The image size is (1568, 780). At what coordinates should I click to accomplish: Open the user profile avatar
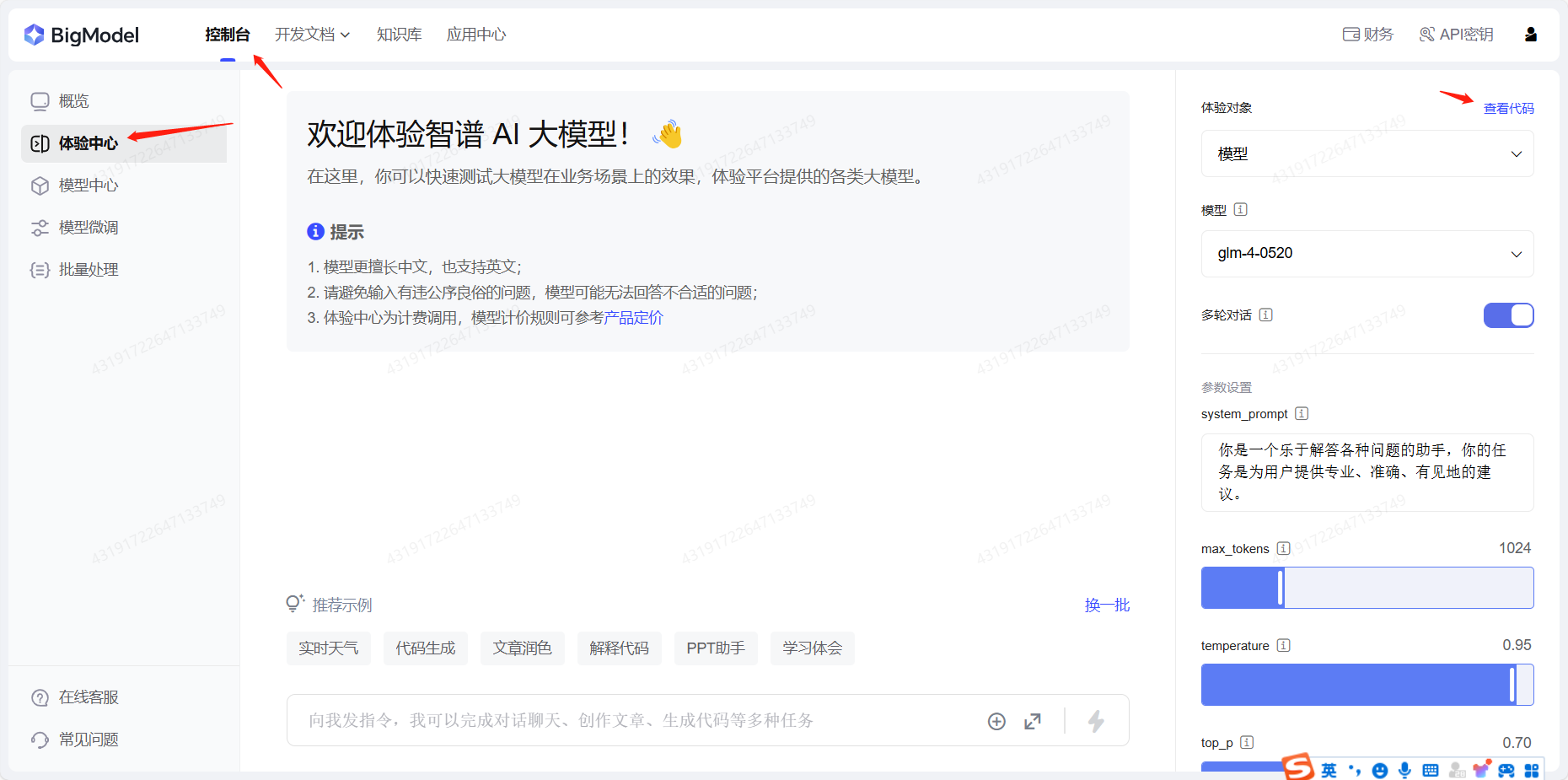(1531, 35)
